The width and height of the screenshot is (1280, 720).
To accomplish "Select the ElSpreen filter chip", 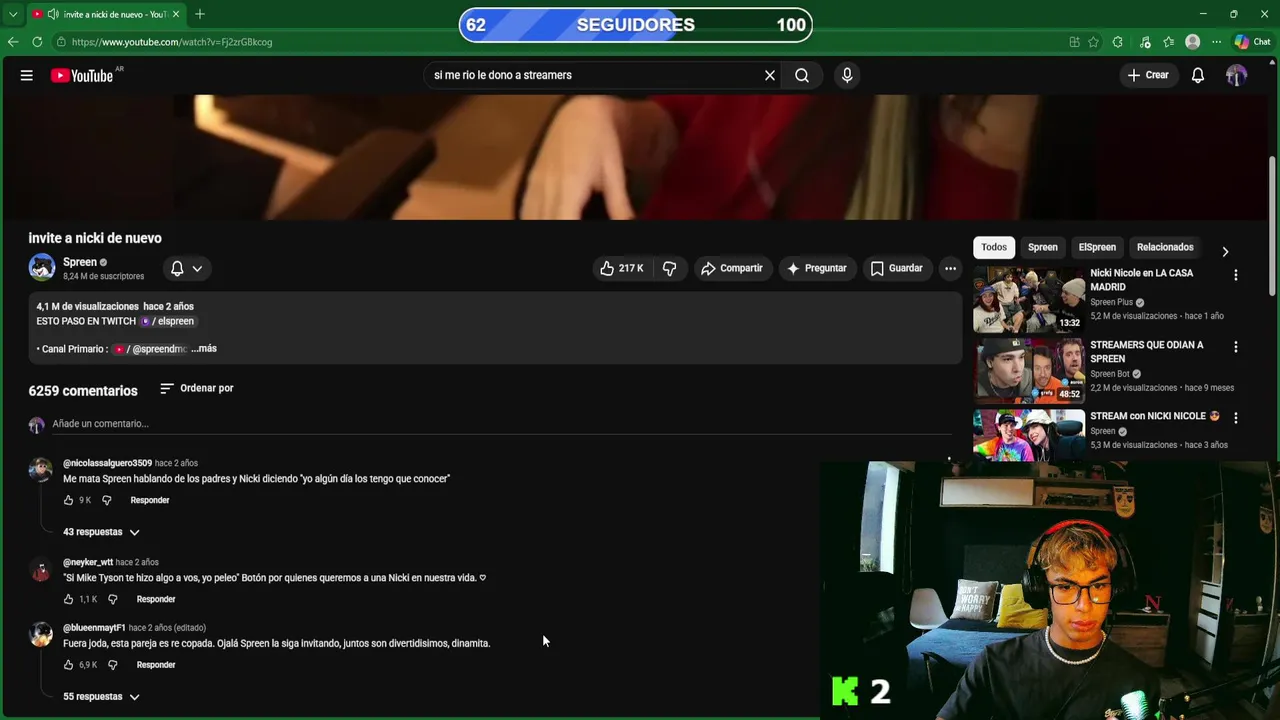I will (1097, 247).
